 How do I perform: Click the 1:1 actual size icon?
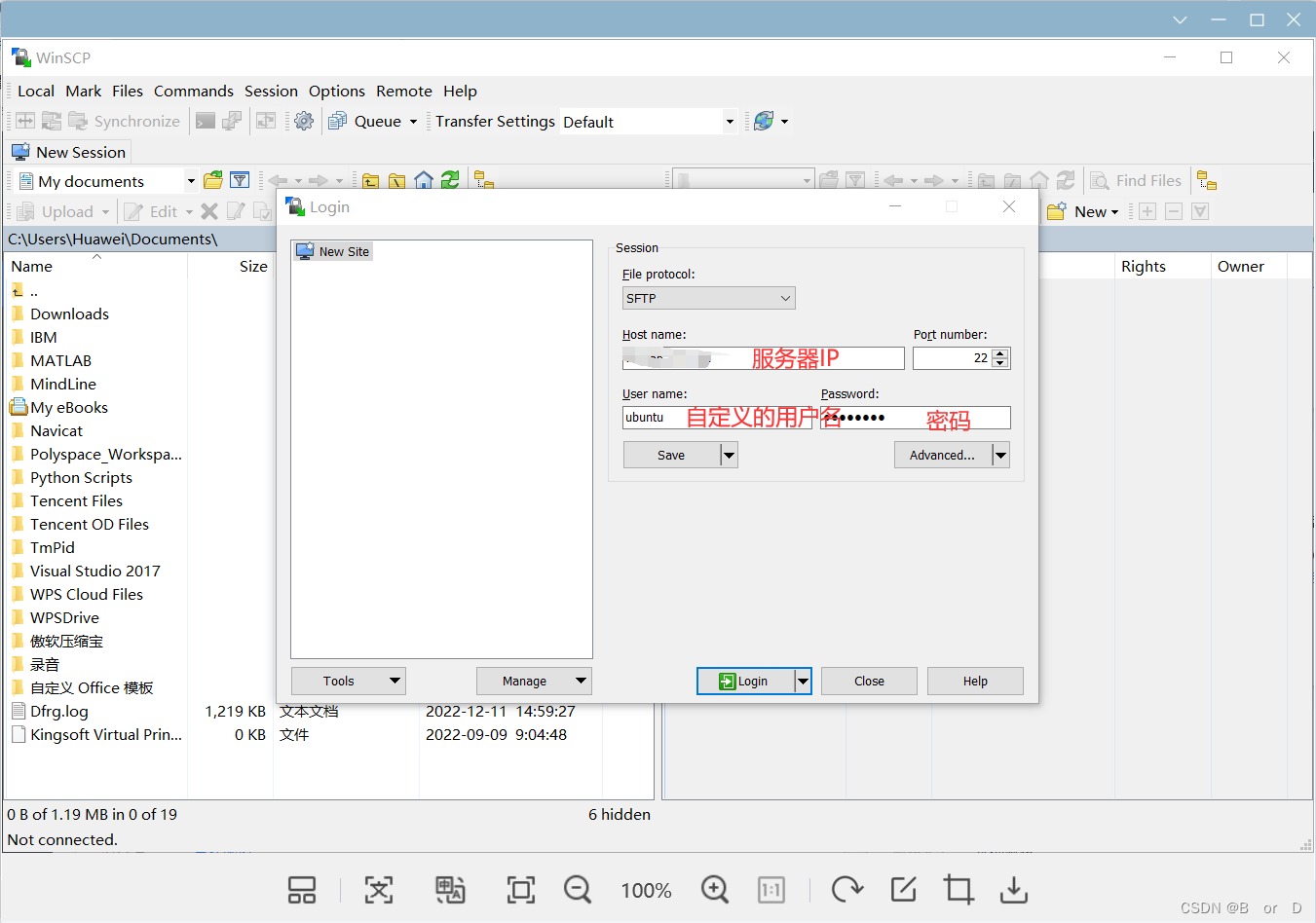point(771,889)
